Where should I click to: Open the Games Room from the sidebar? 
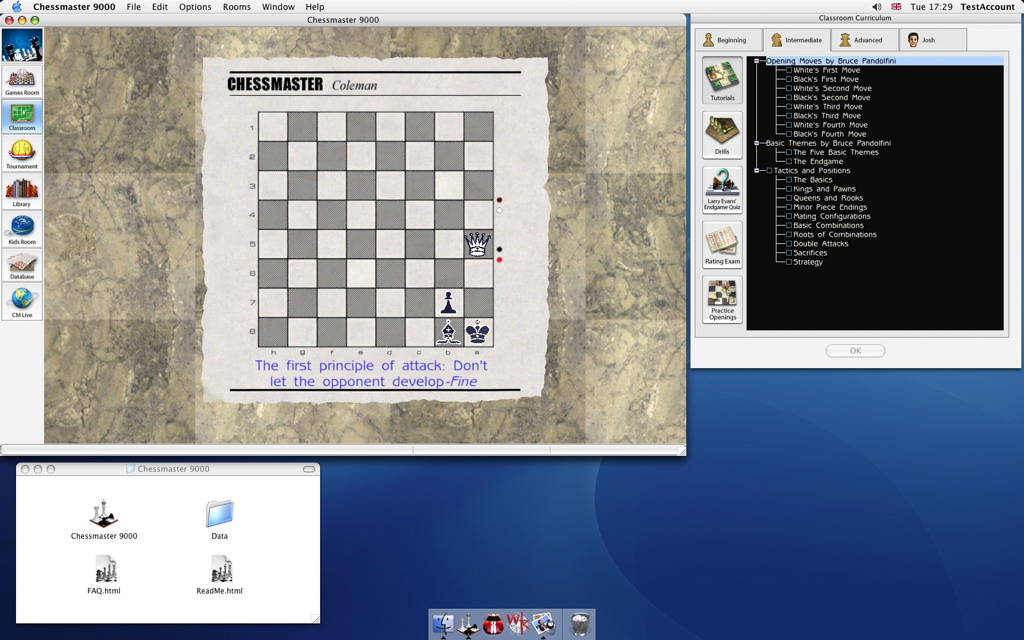point(22,82)
